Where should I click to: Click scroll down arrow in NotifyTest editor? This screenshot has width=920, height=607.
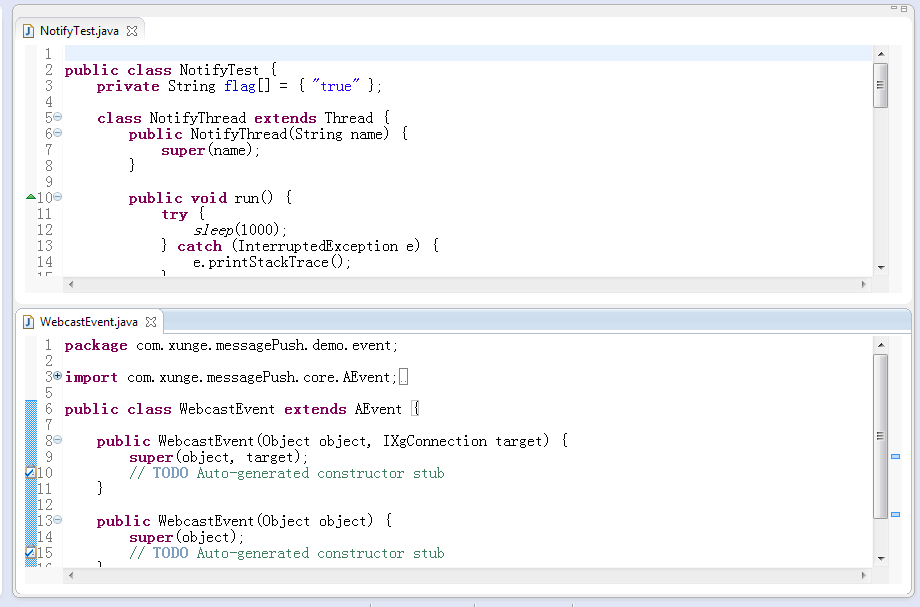coord(881,268)
